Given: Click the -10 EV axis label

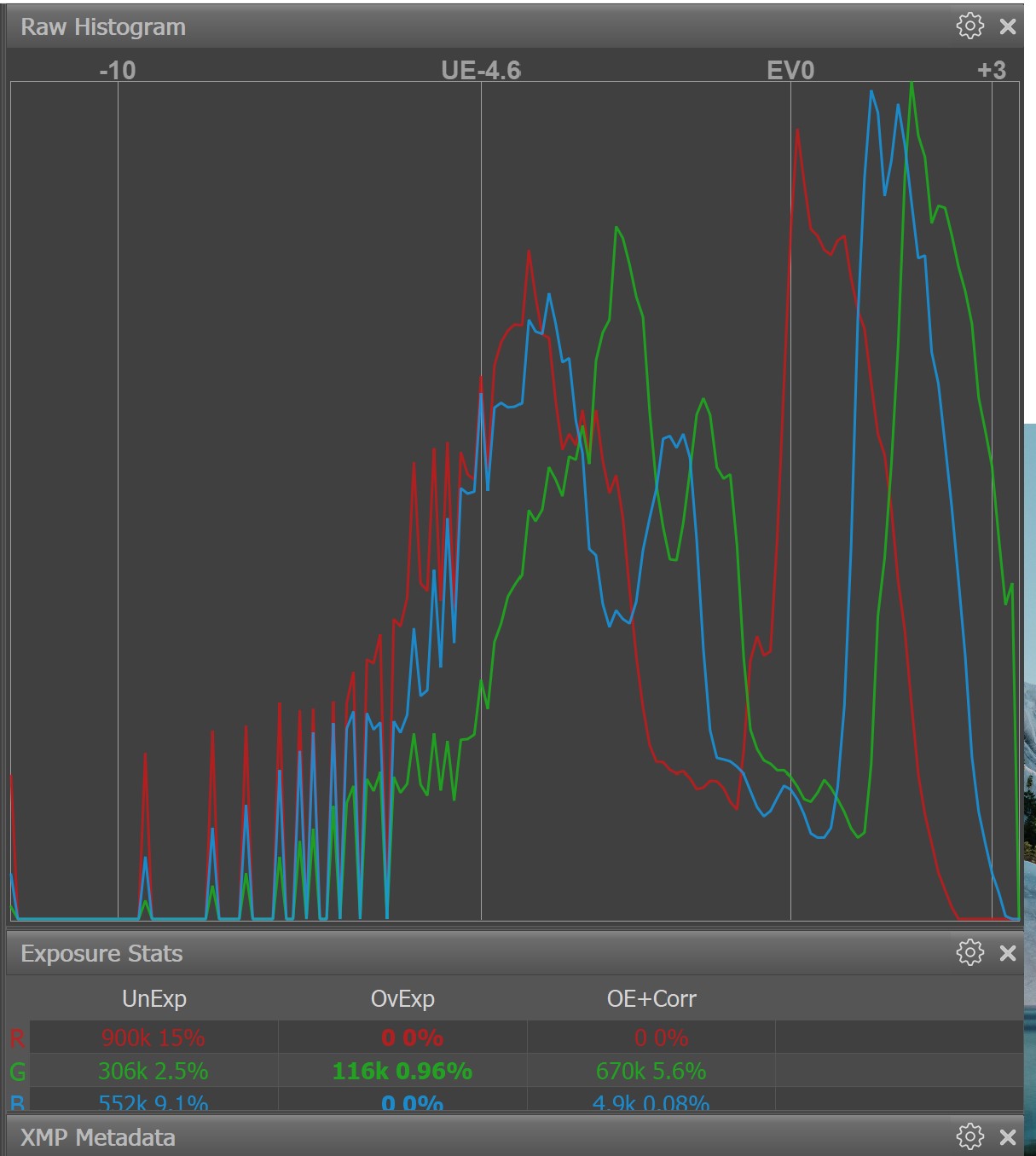Looking at the screenshot, I should [117, 70].
